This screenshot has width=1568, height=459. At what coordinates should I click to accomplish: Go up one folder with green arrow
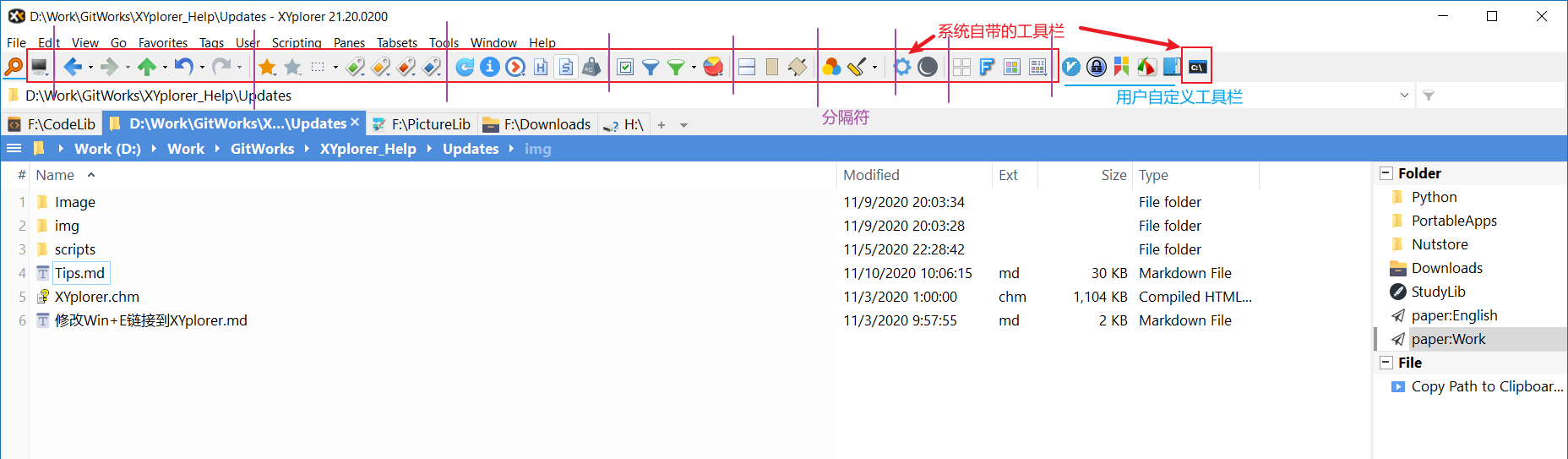point(147,67)
